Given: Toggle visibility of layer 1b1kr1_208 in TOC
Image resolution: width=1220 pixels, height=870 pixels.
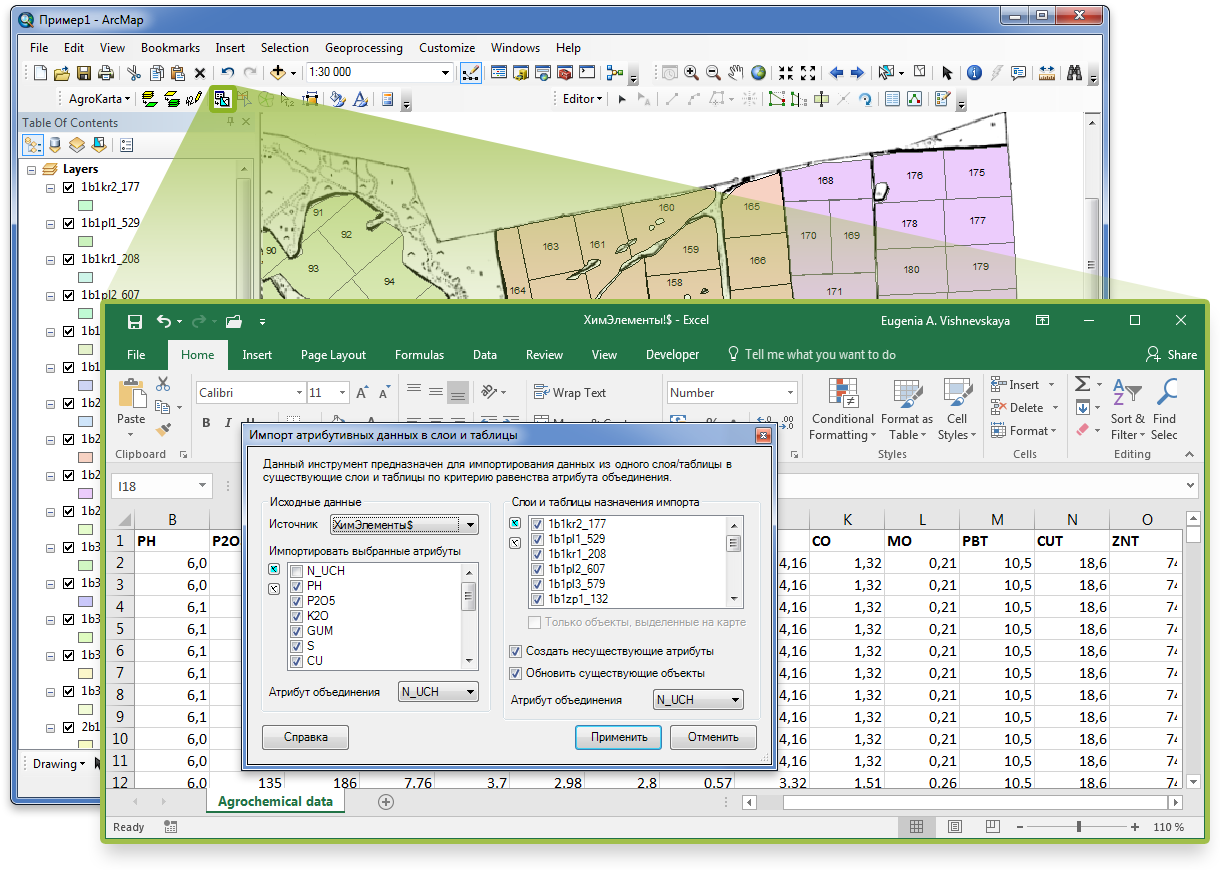Looking at the screenshot, I should pos(69,259).
